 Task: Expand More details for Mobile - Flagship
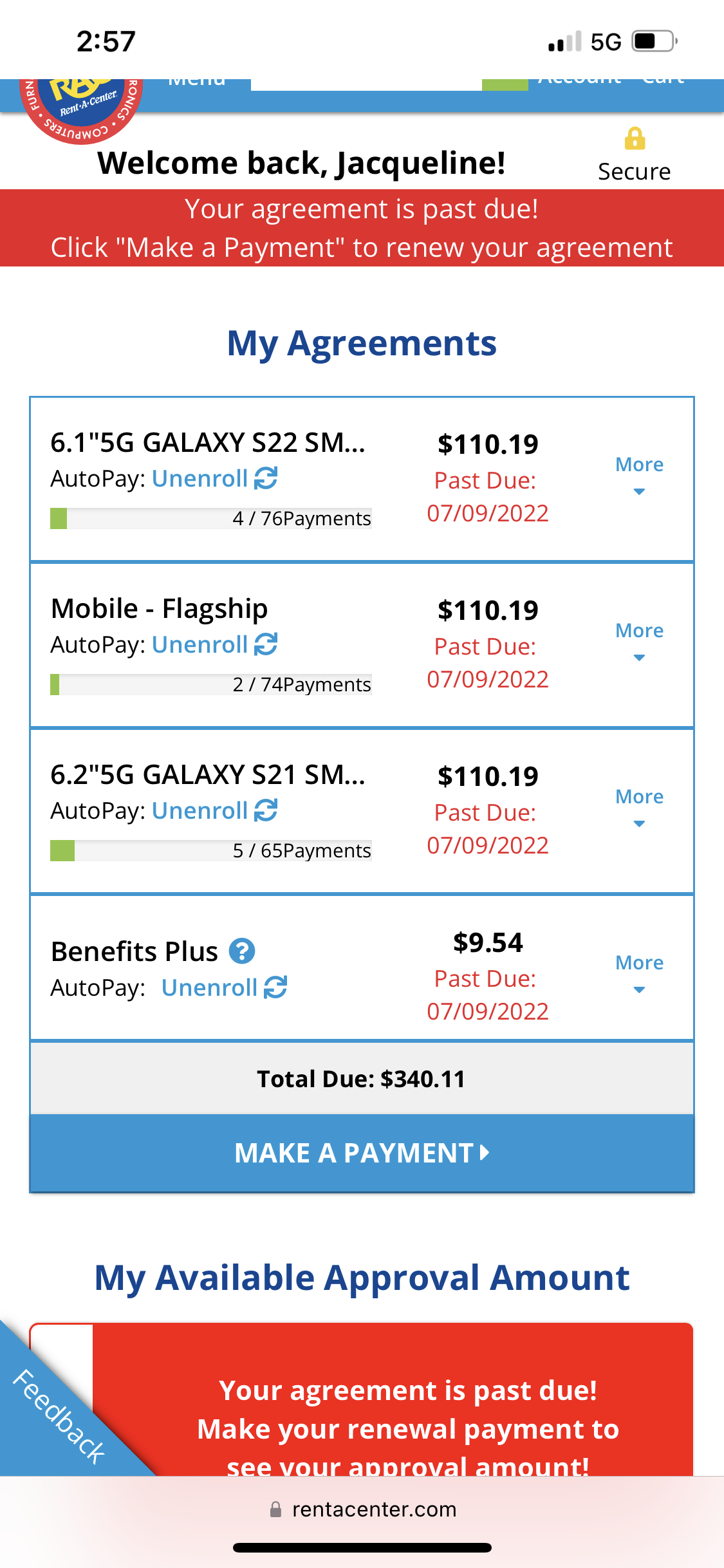tap(639, 640)
